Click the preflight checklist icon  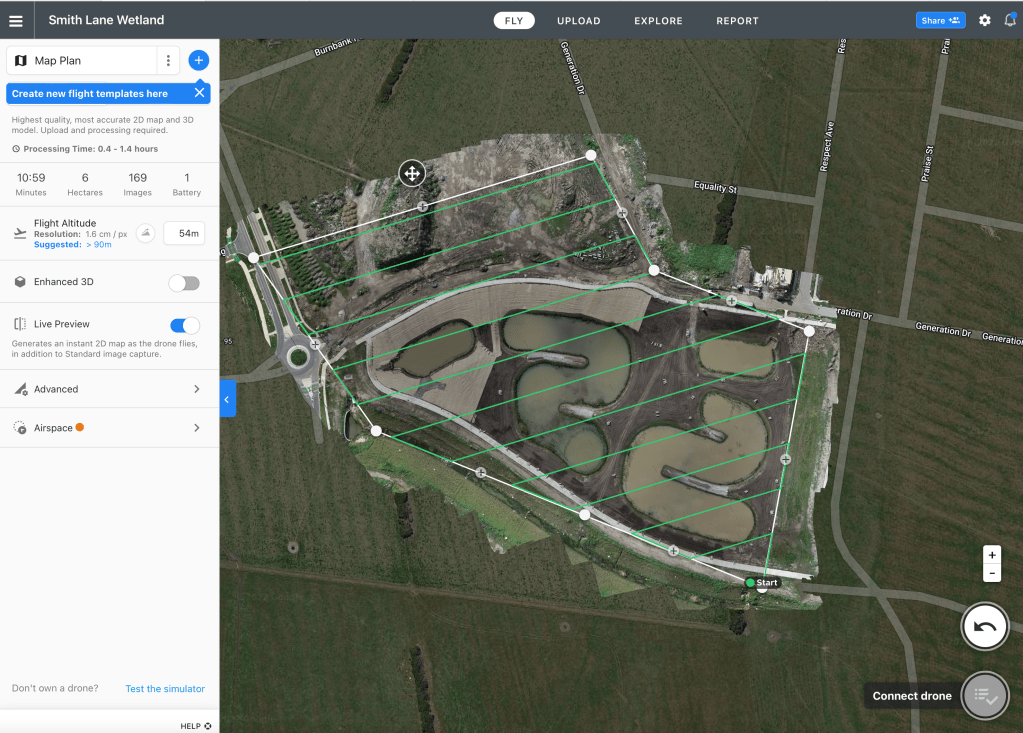[x=984, y=696]
